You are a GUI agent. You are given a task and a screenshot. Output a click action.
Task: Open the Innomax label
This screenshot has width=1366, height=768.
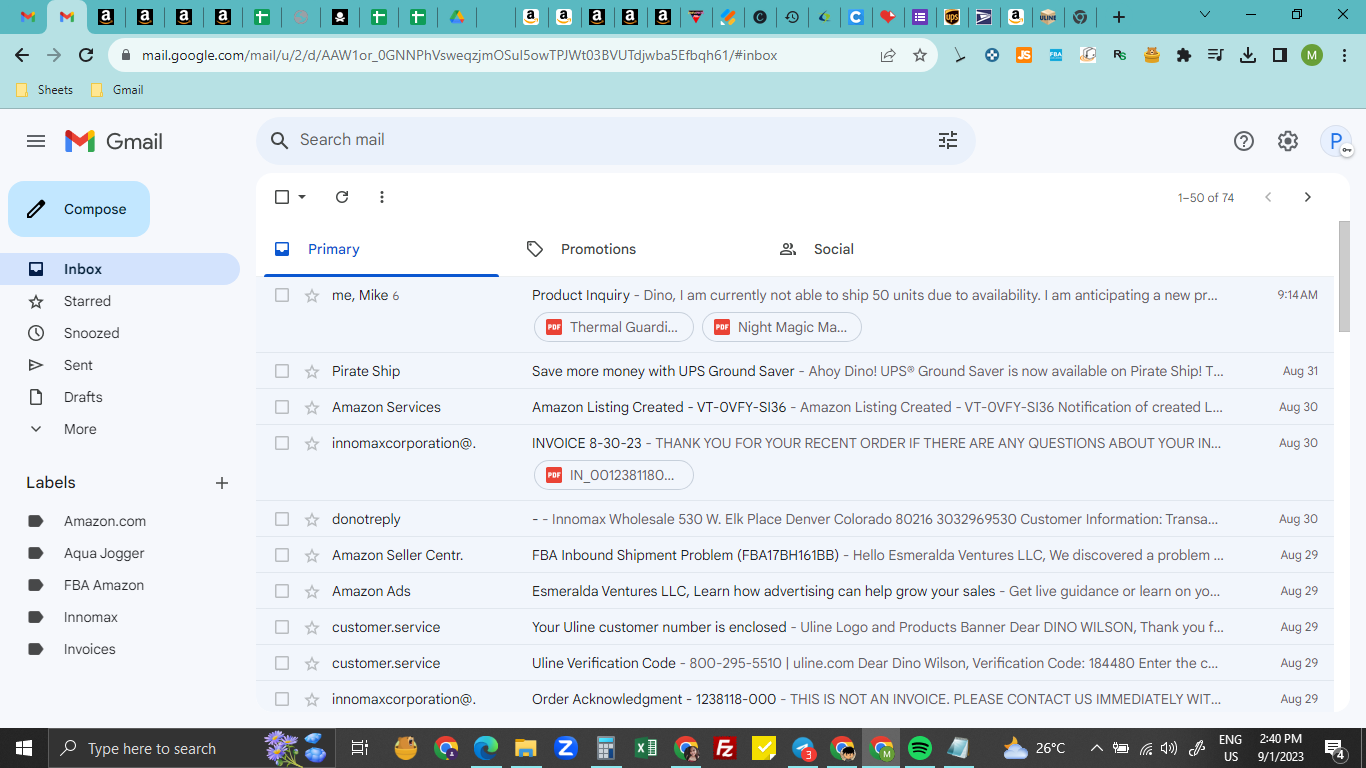point(91,617)
